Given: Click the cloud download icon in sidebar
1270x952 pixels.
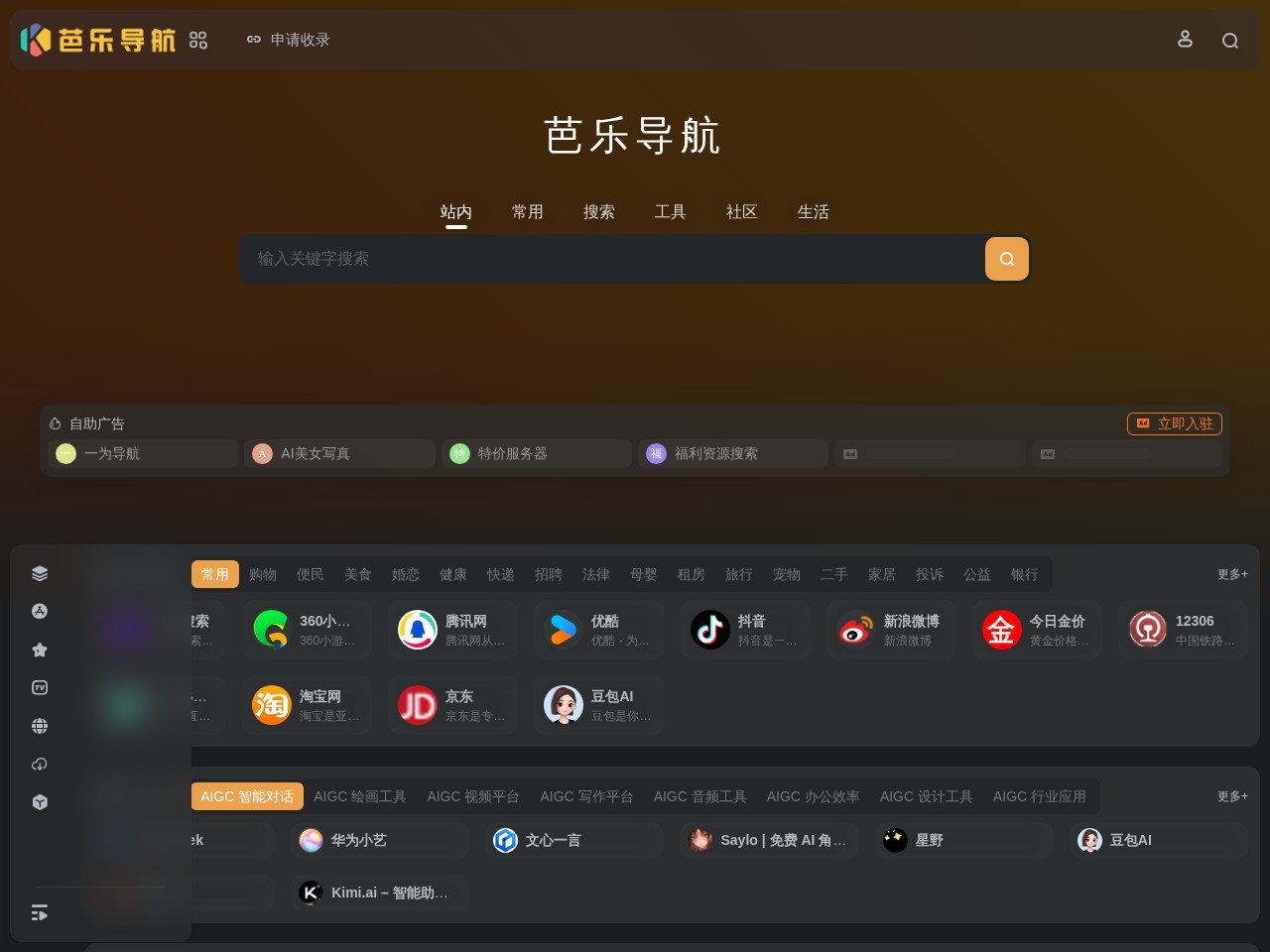Looking at the screenshot, I should (40, 764).
